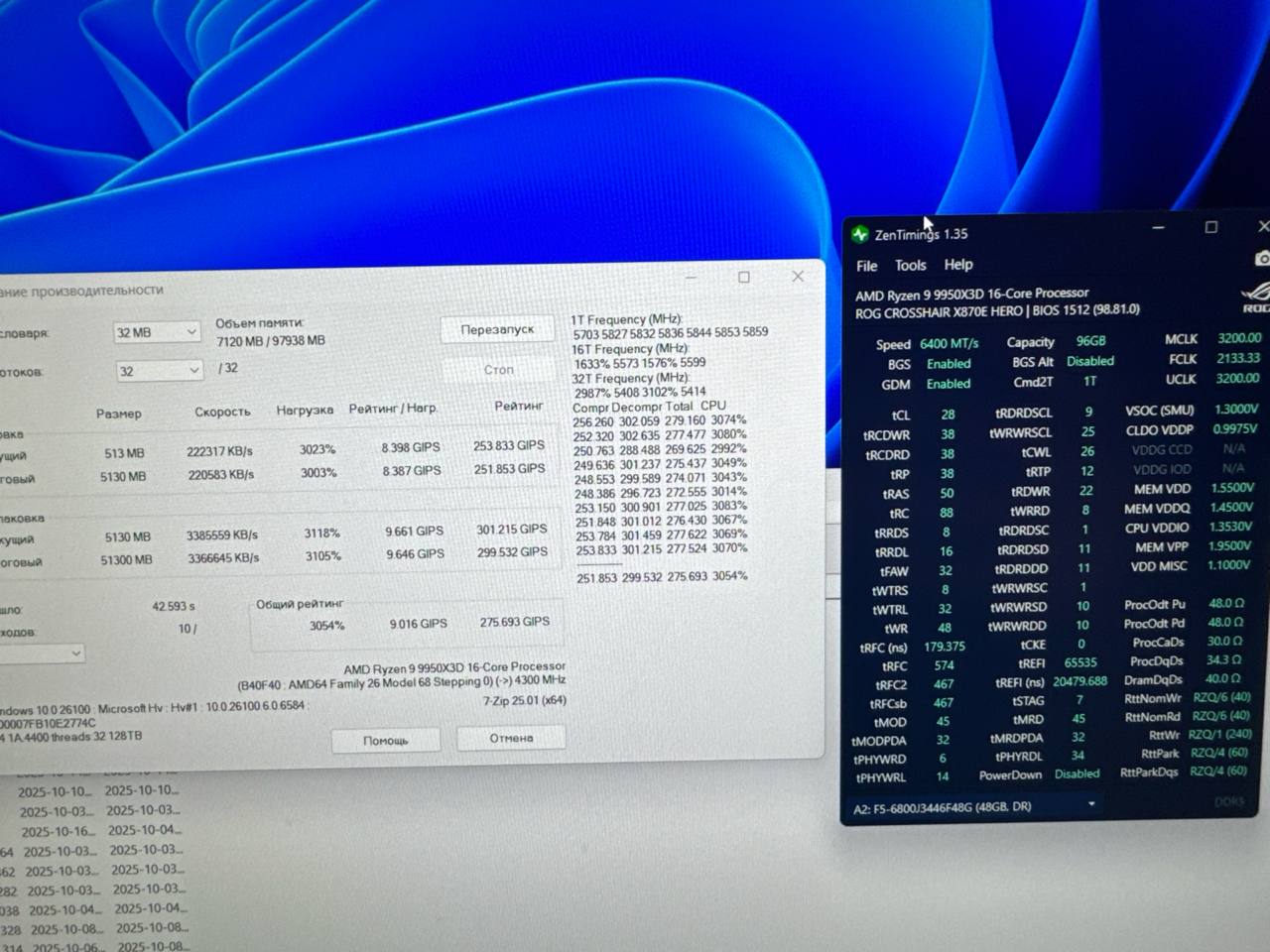Open the File menu in ZenTimings

(867, 266)
